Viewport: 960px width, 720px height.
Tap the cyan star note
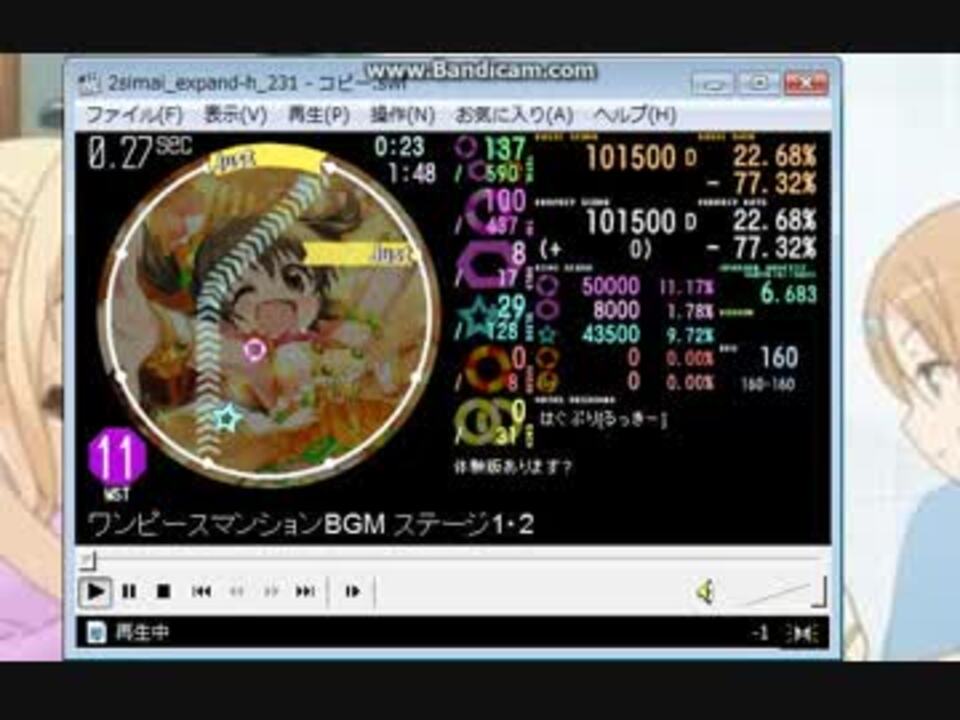(x=228, y=418)
